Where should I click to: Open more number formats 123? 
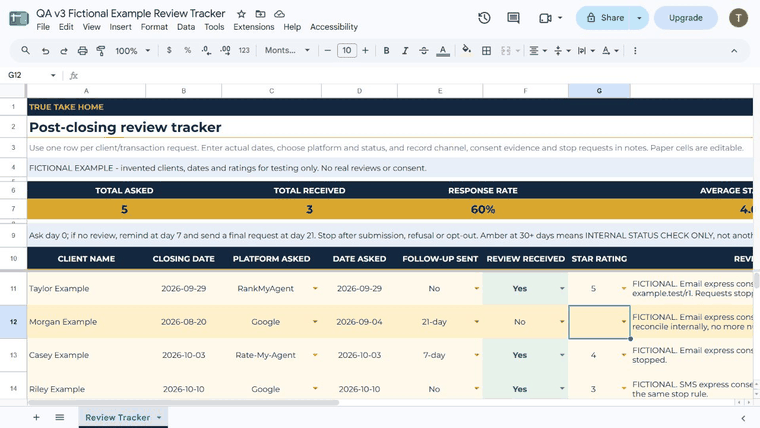[244, 50]
